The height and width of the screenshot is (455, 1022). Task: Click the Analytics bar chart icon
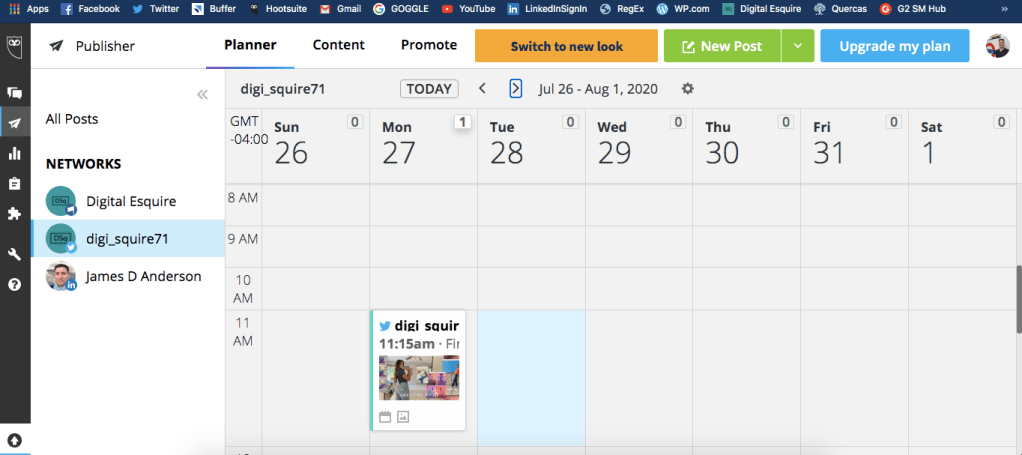[15, 153]
